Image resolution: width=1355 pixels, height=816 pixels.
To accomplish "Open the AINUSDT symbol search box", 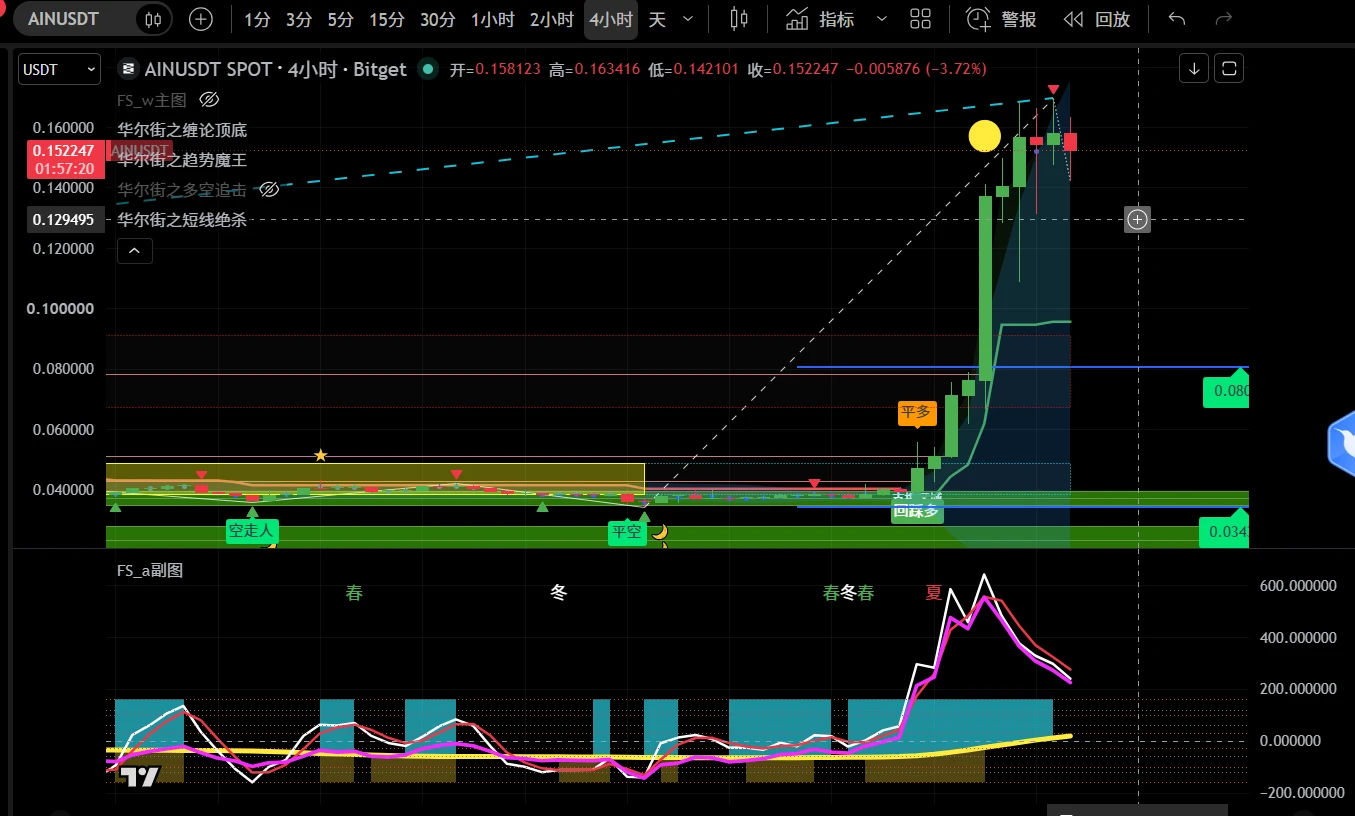I will click(x=66, y=19).
